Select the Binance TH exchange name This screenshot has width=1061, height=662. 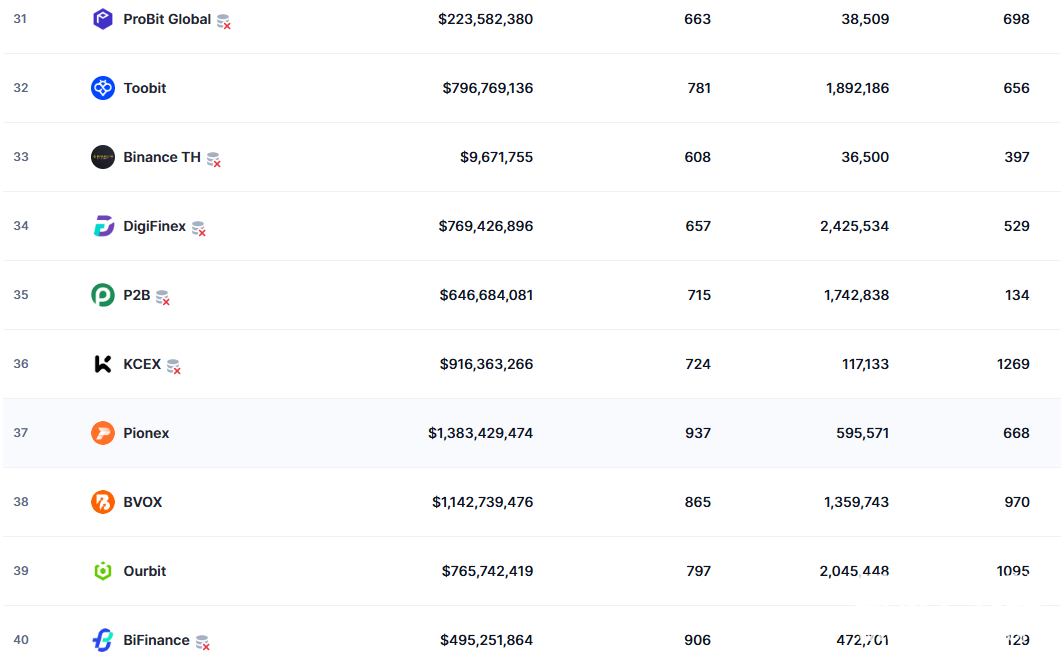162,157
